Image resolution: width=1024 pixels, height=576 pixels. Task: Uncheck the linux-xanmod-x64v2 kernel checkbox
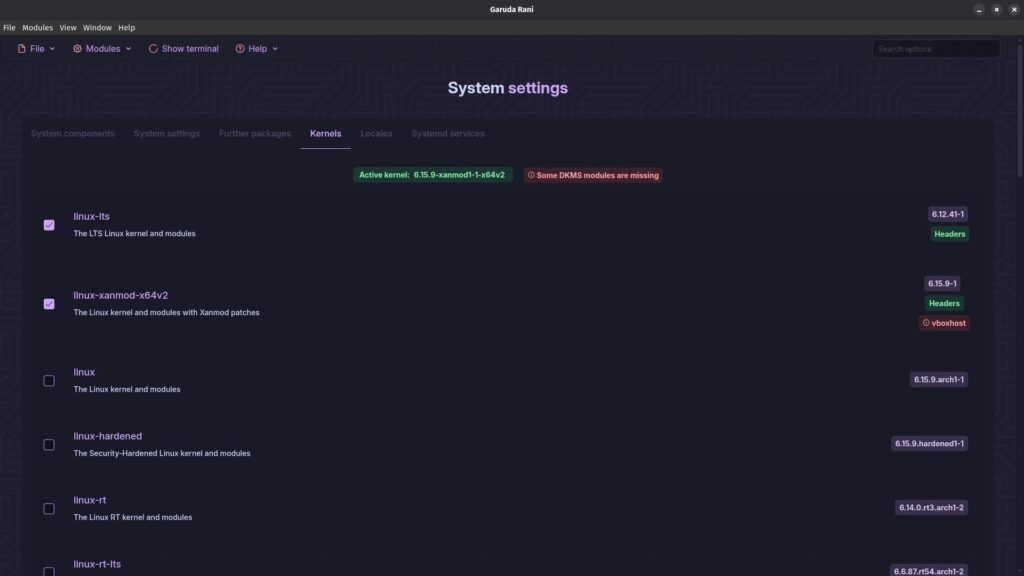click(49, 304)
